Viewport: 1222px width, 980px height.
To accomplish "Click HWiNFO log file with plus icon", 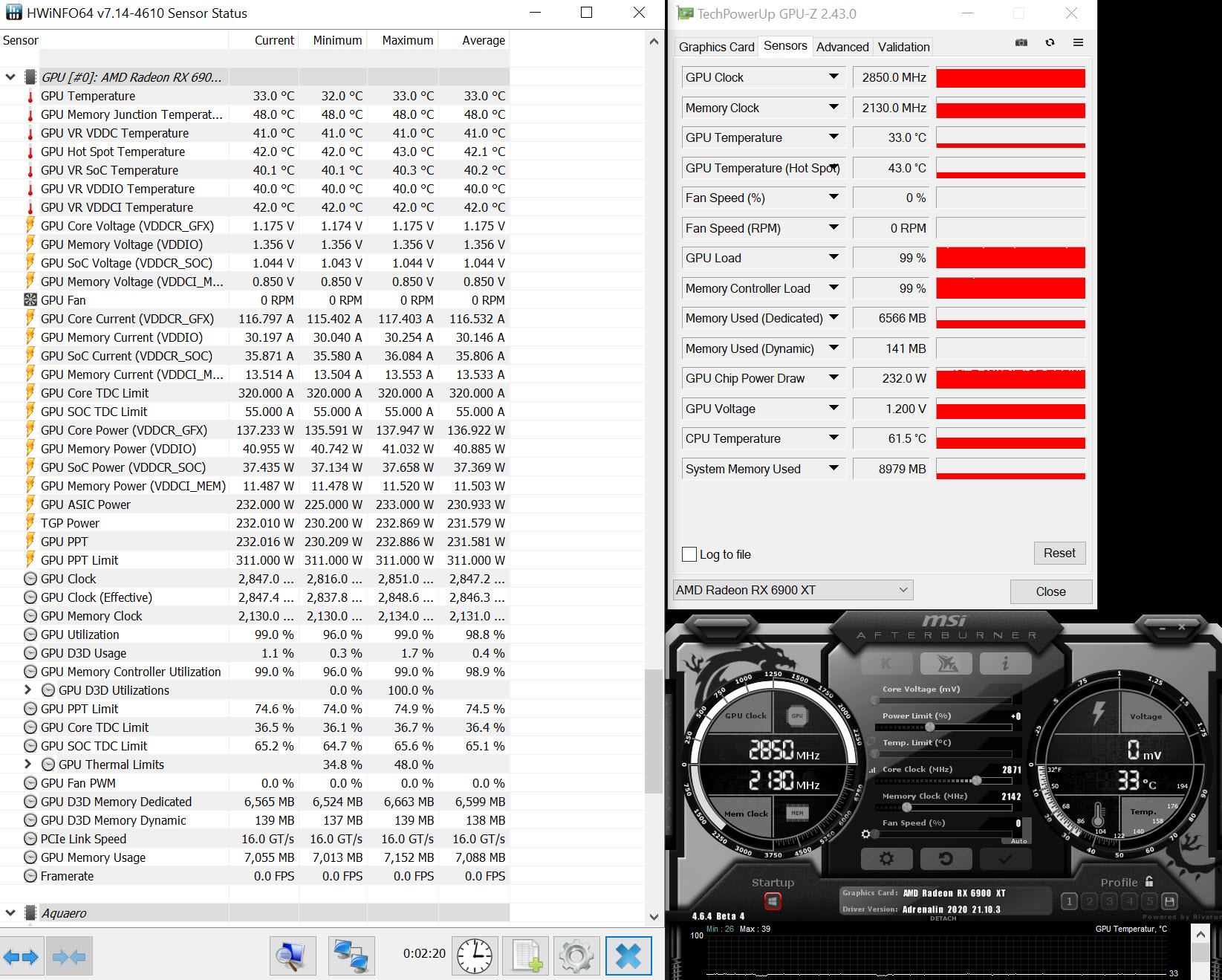I will coord(526,955).
